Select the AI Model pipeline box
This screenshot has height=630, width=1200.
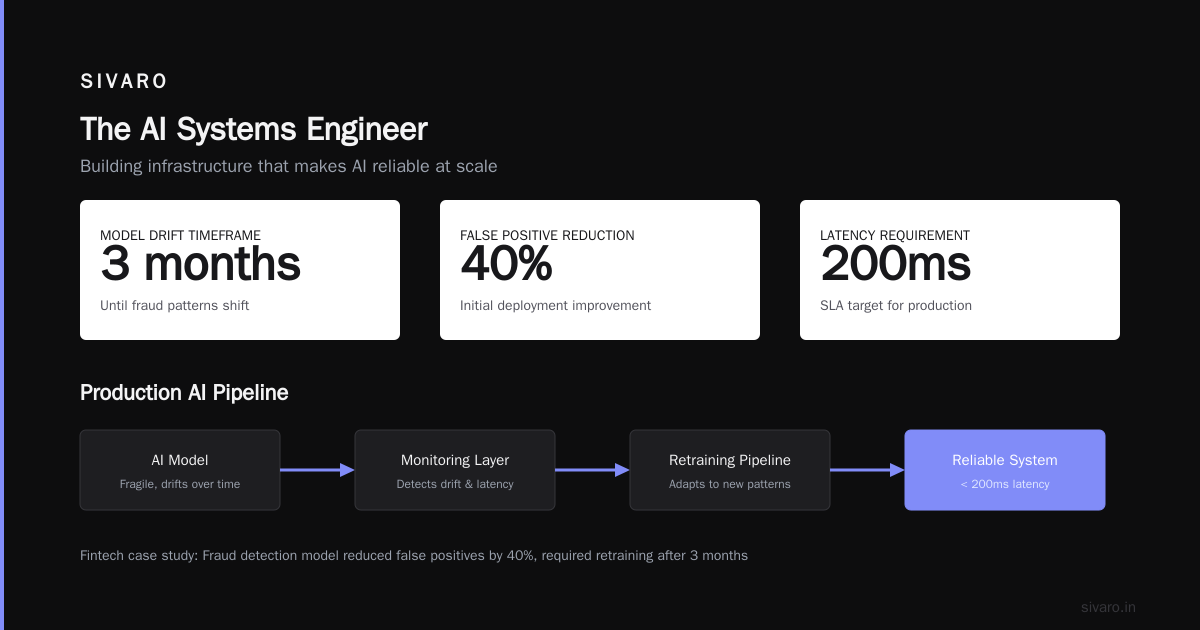pyautogui.click(x=180, y=470)
